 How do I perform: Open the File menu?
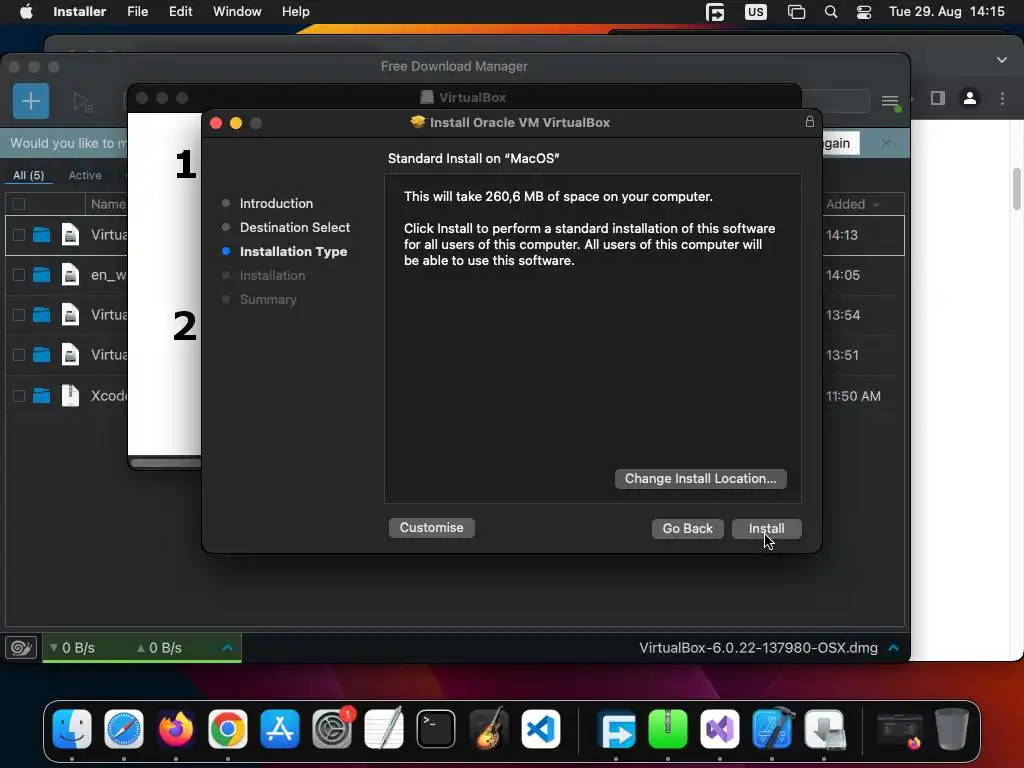137,12
